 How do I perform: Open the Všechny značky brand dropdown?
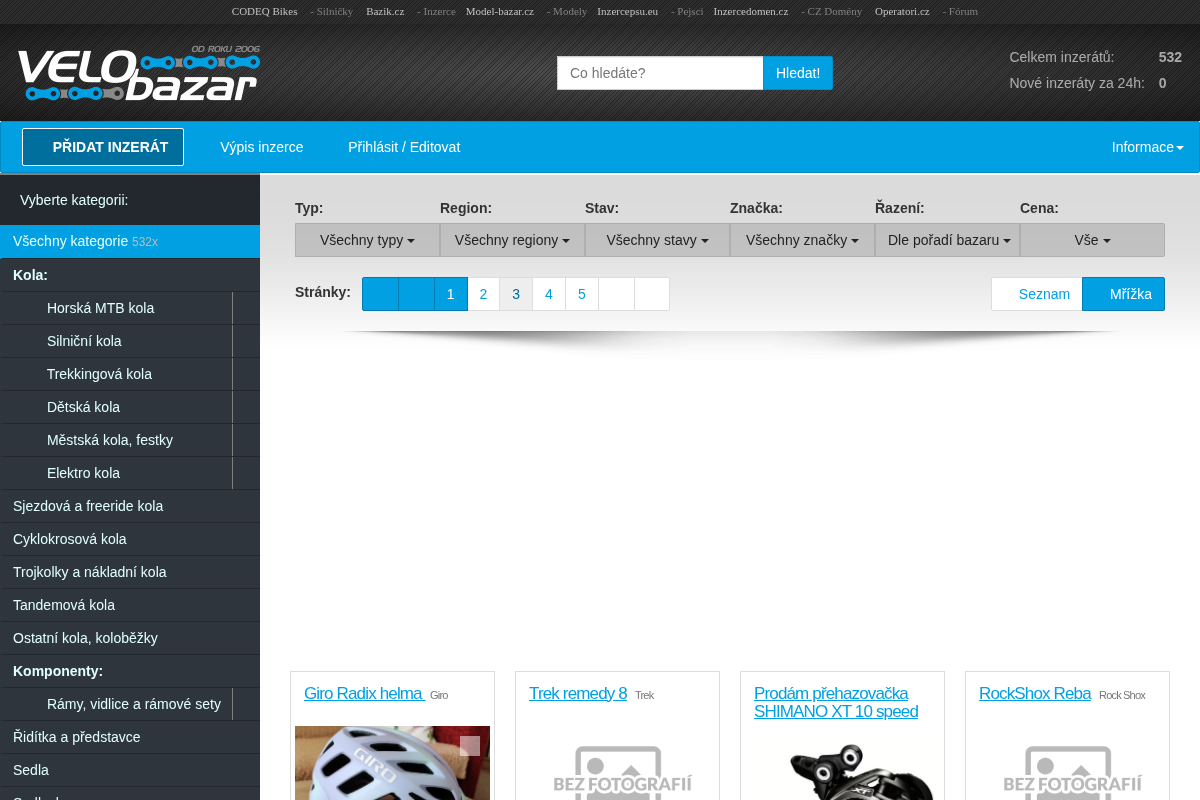(802, 240)
